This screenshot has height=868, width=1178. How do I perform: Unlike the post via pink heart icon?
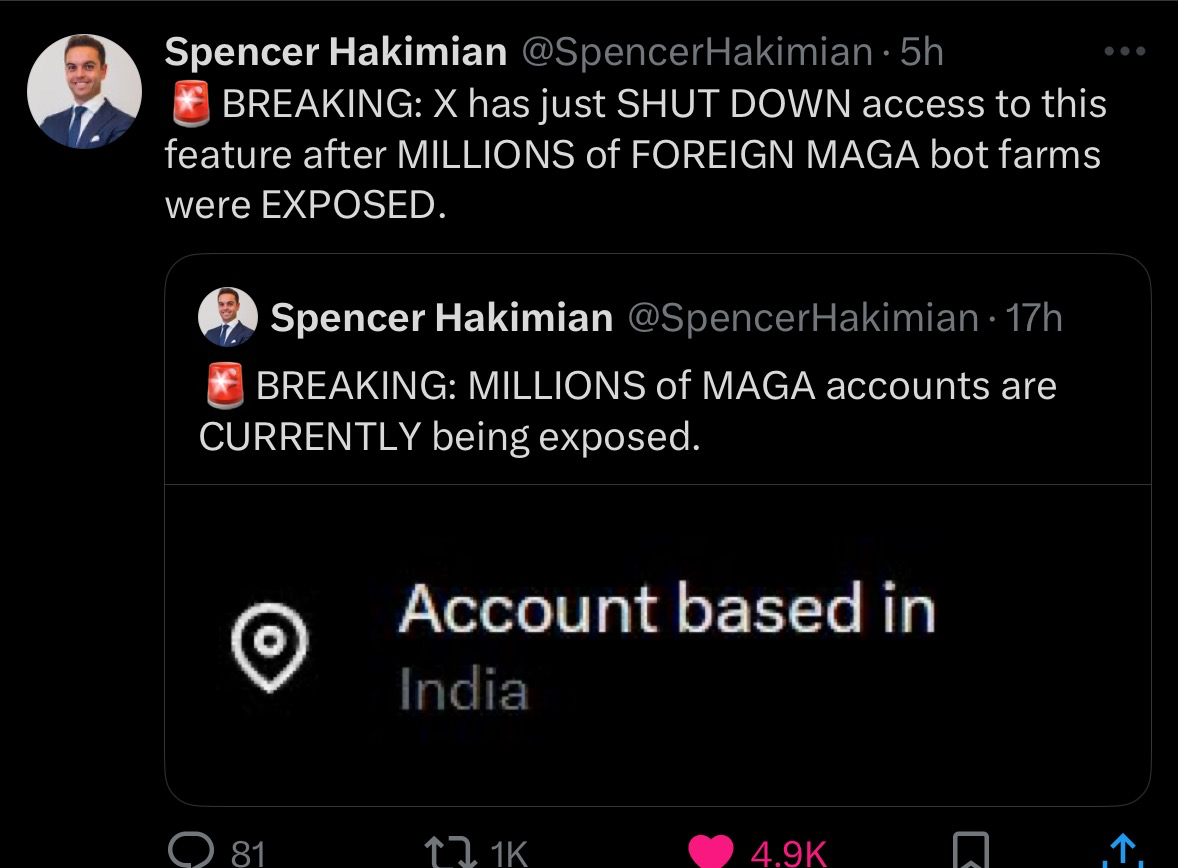click(x=711, y=851)
